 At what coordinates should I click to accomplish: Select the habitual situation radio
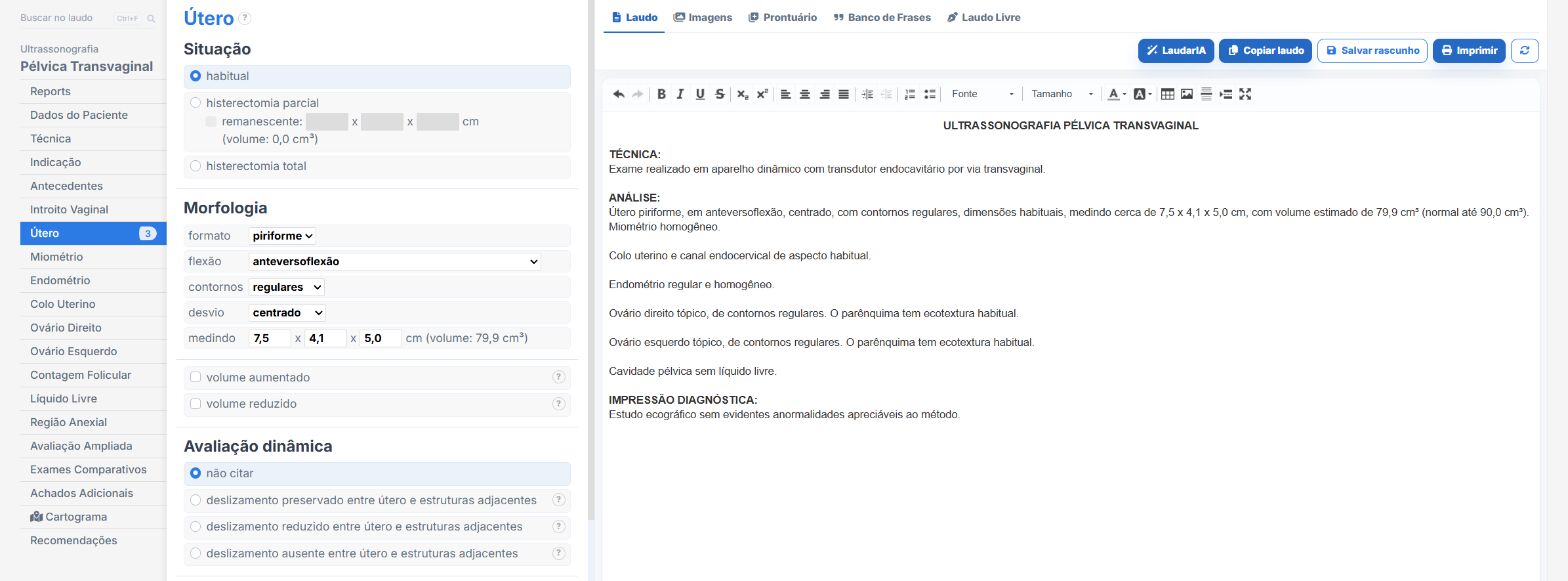click(x=196, y=76)
